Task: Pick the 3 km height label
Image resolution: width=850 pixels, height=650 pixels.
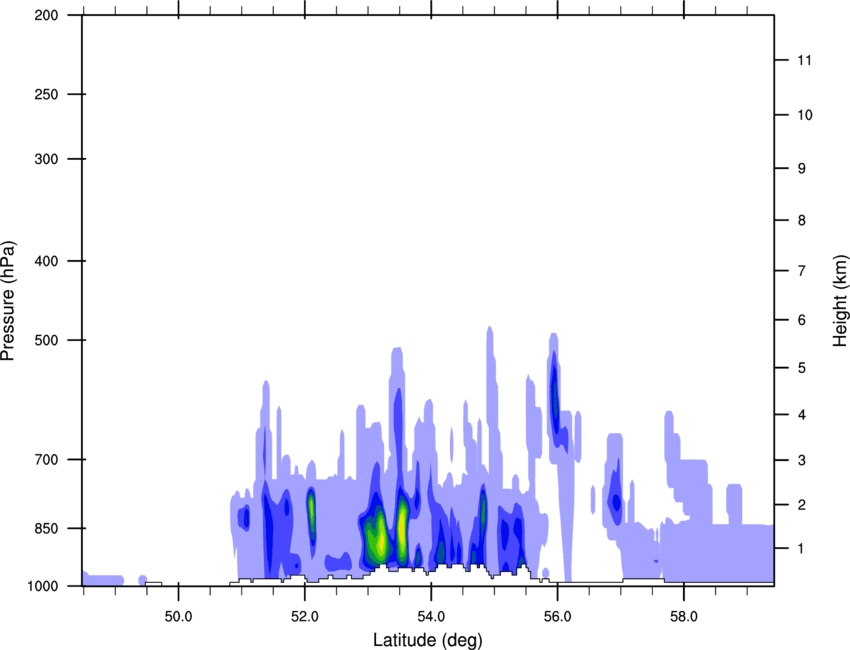Action: tap(801, 460)
